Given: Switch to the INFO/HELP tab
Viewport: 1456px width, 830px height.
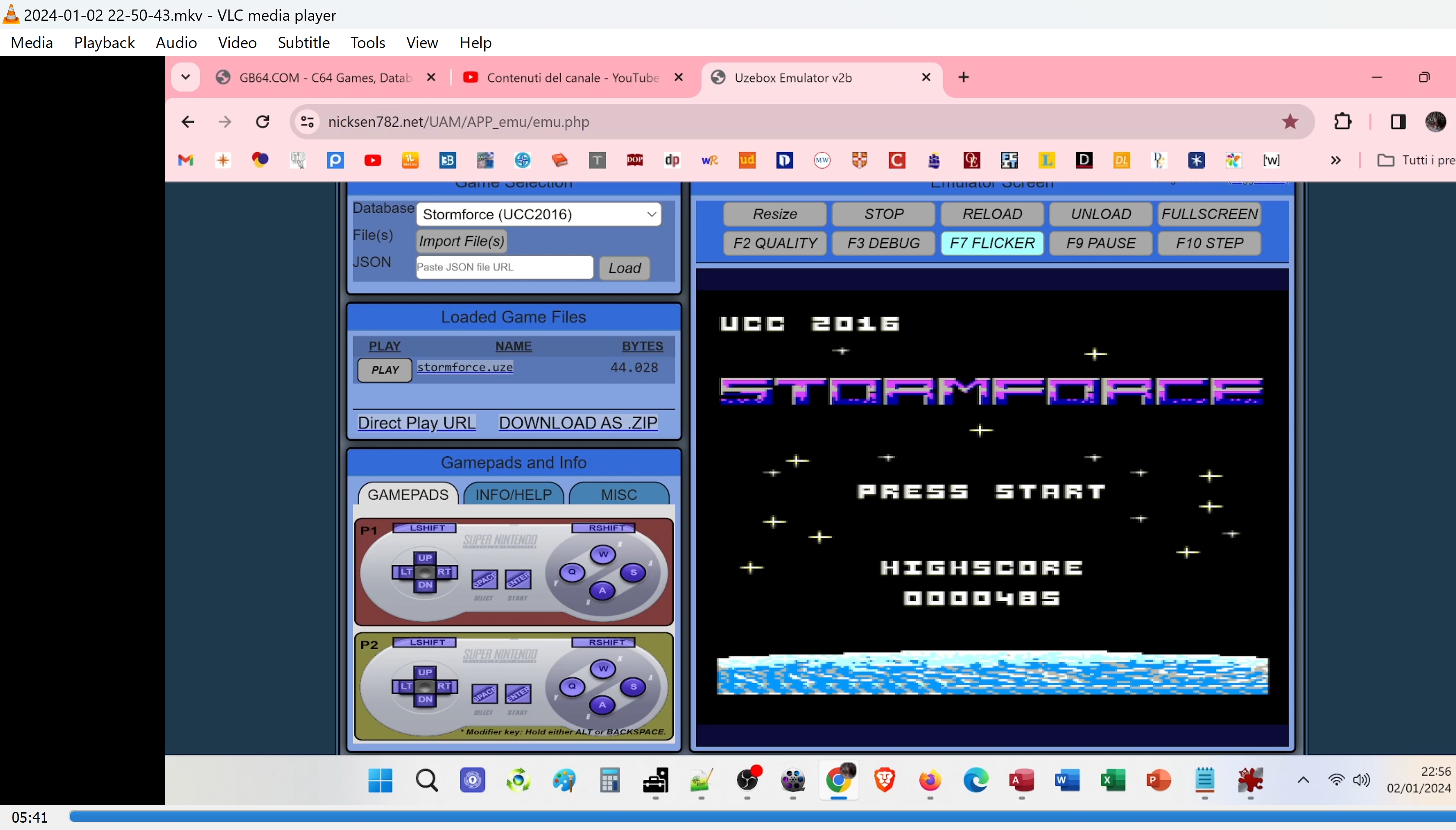Looking at the screenshot, I should coord(513,494).
